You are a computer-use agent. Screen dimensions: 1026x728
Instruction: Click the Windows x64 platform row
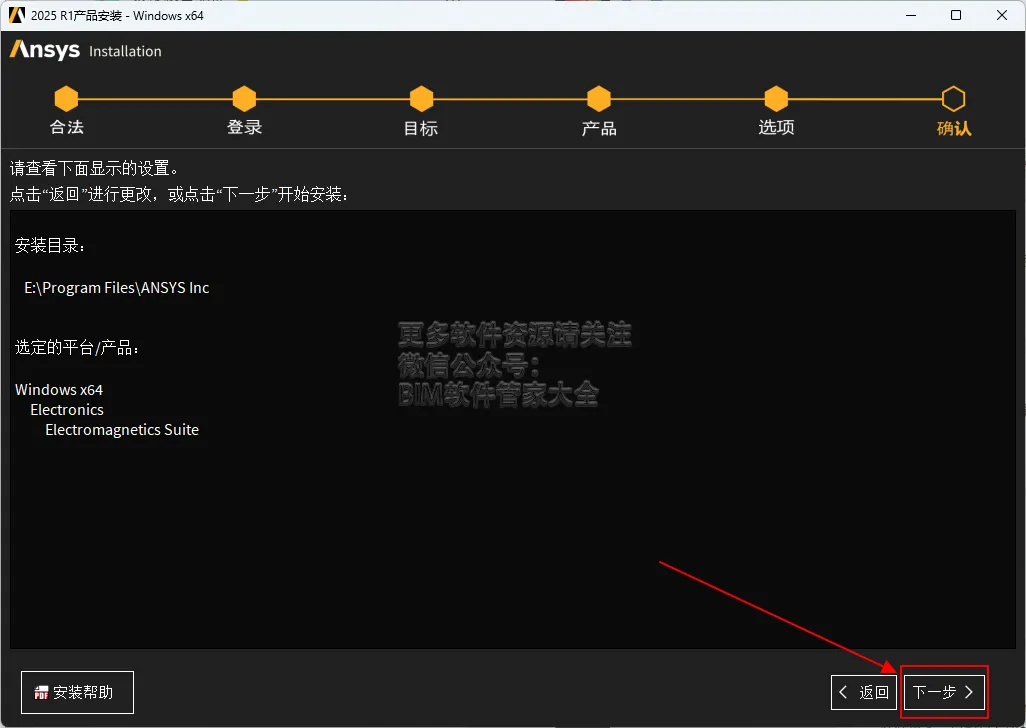(x=59, y=390)
